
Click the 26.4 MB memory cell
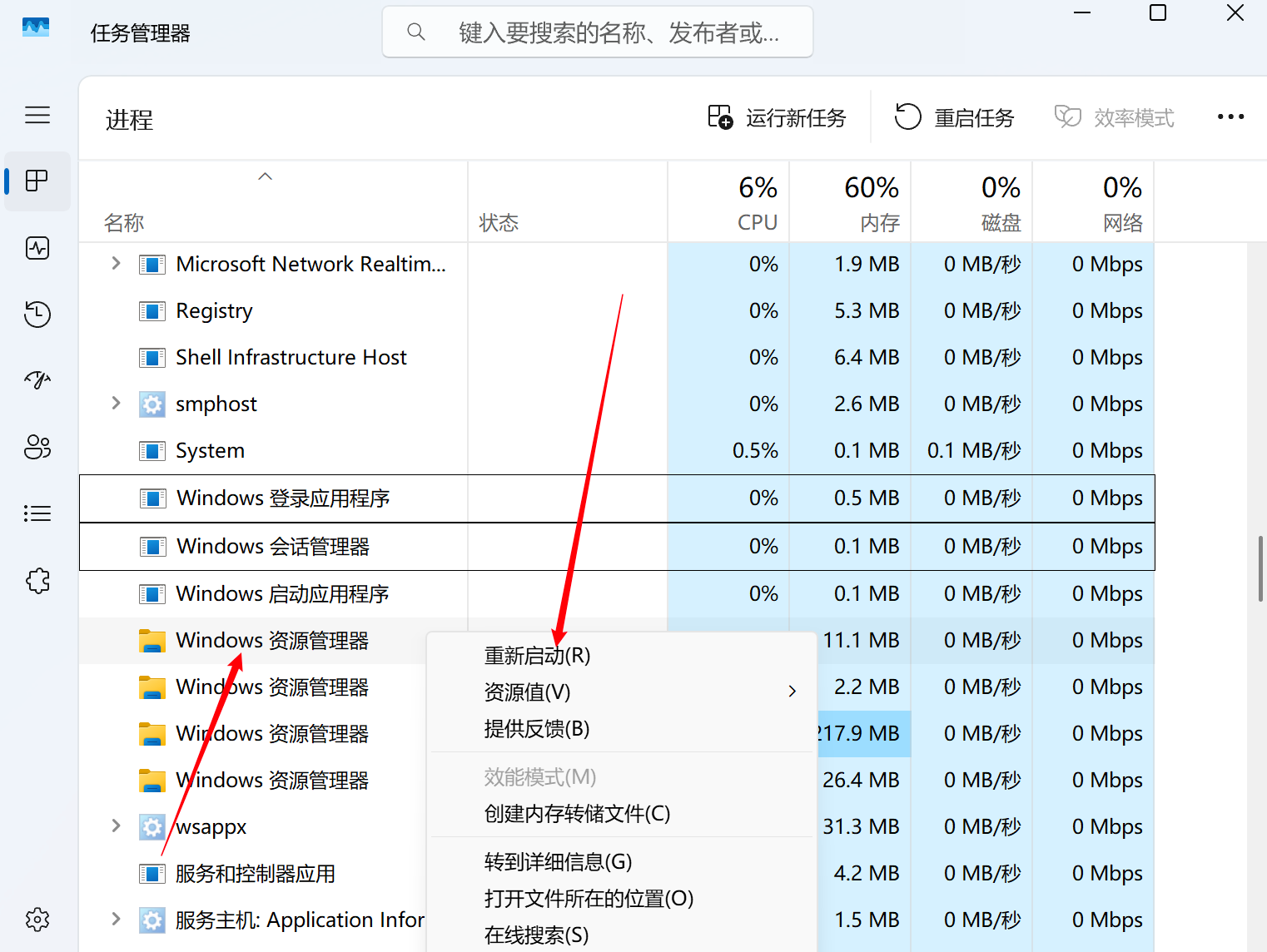pyautogui.click(x=863, y=781)
